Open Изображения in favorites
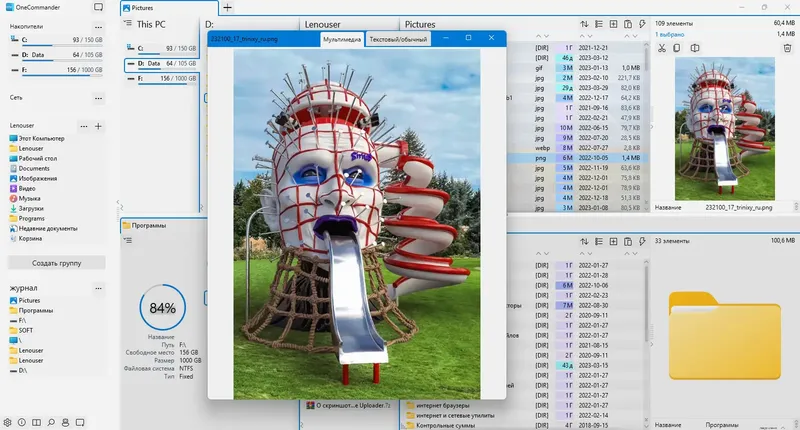This screenshot has height=430, width=800. pos(33,179)
